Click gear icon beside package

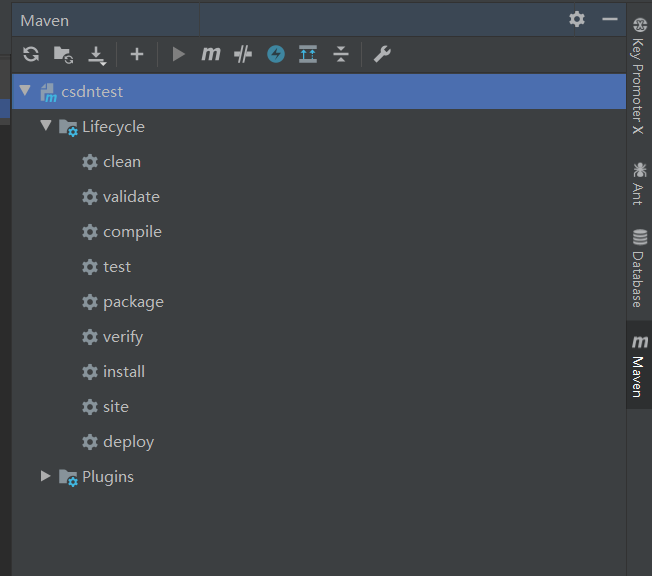(x=90, y=302)
